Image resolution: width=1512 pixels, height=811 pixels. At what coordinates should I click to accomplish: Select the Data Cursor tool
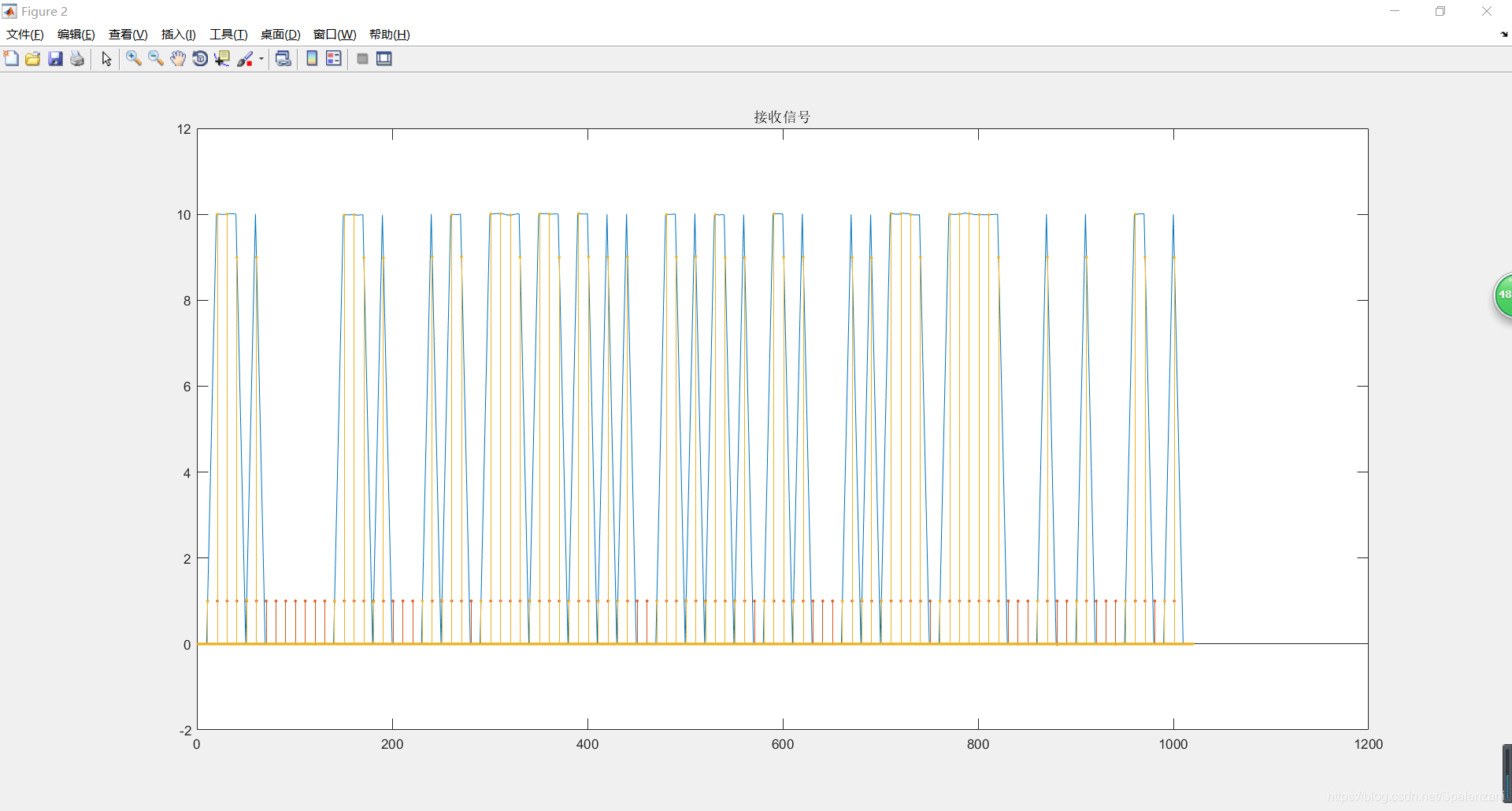point(222,59)
